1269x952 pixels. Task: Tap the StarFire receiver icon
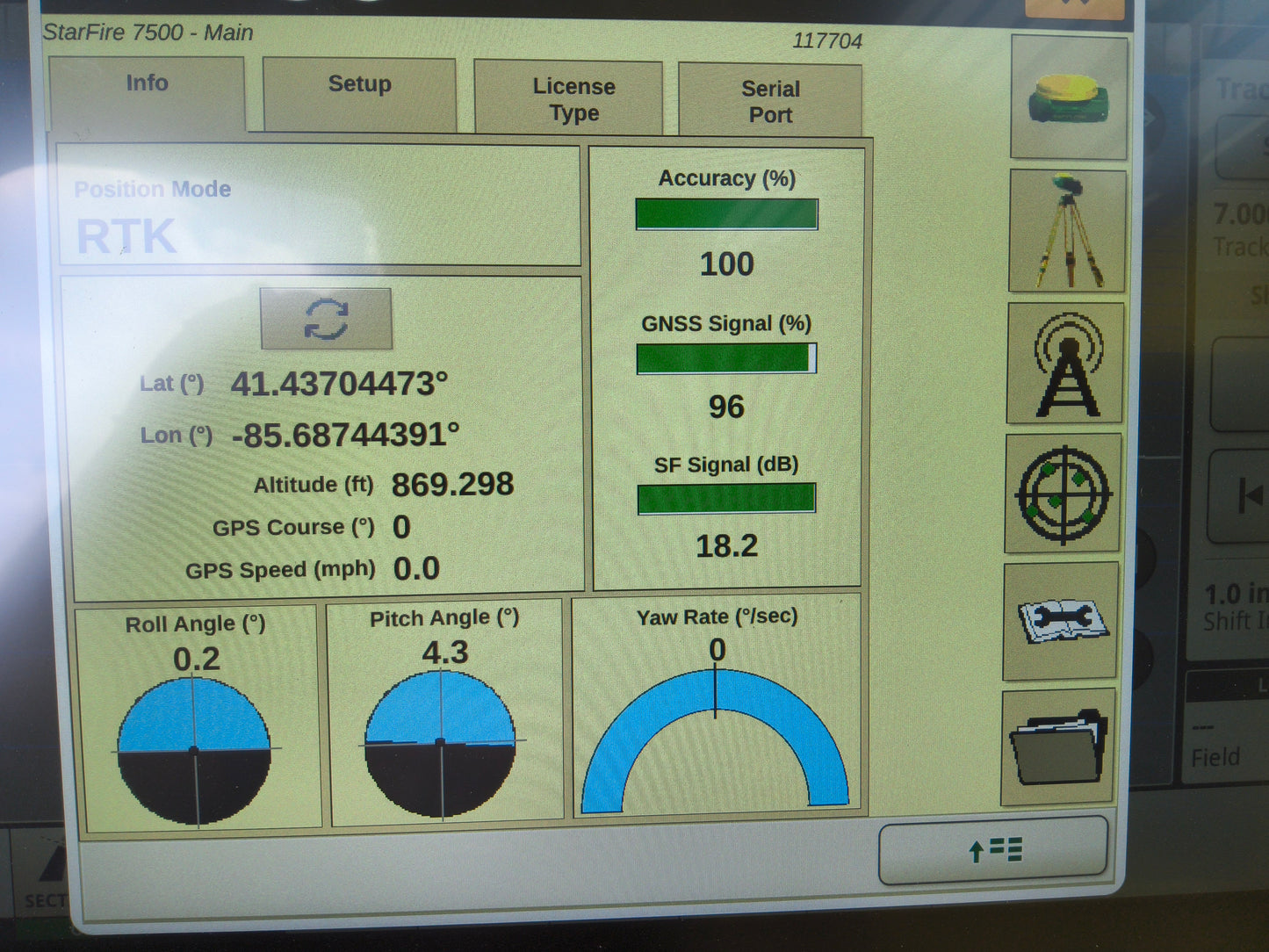click(x=1069, y=97)
